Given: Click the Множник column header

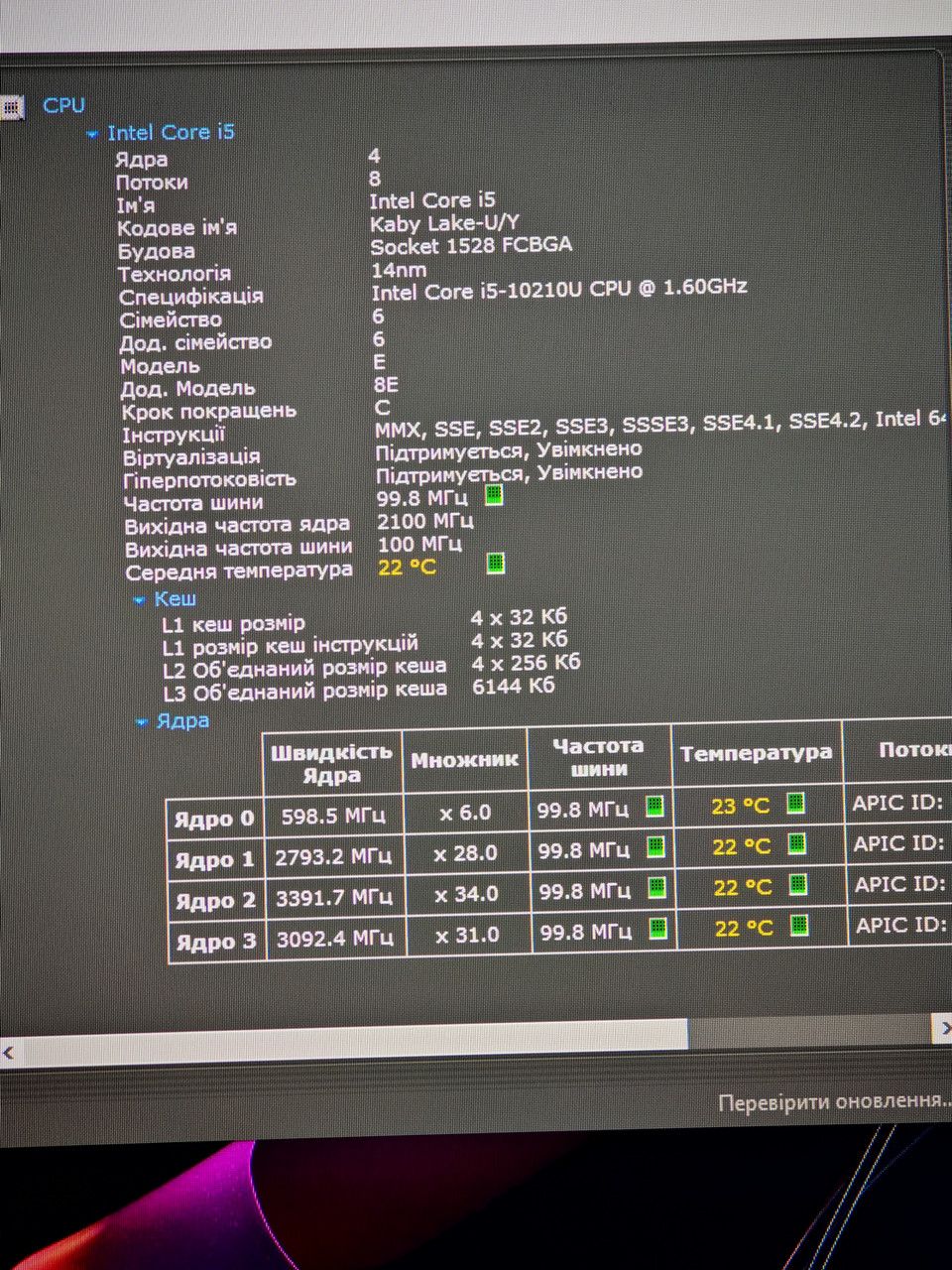Looking at the screenshot, I should point(464,761).
